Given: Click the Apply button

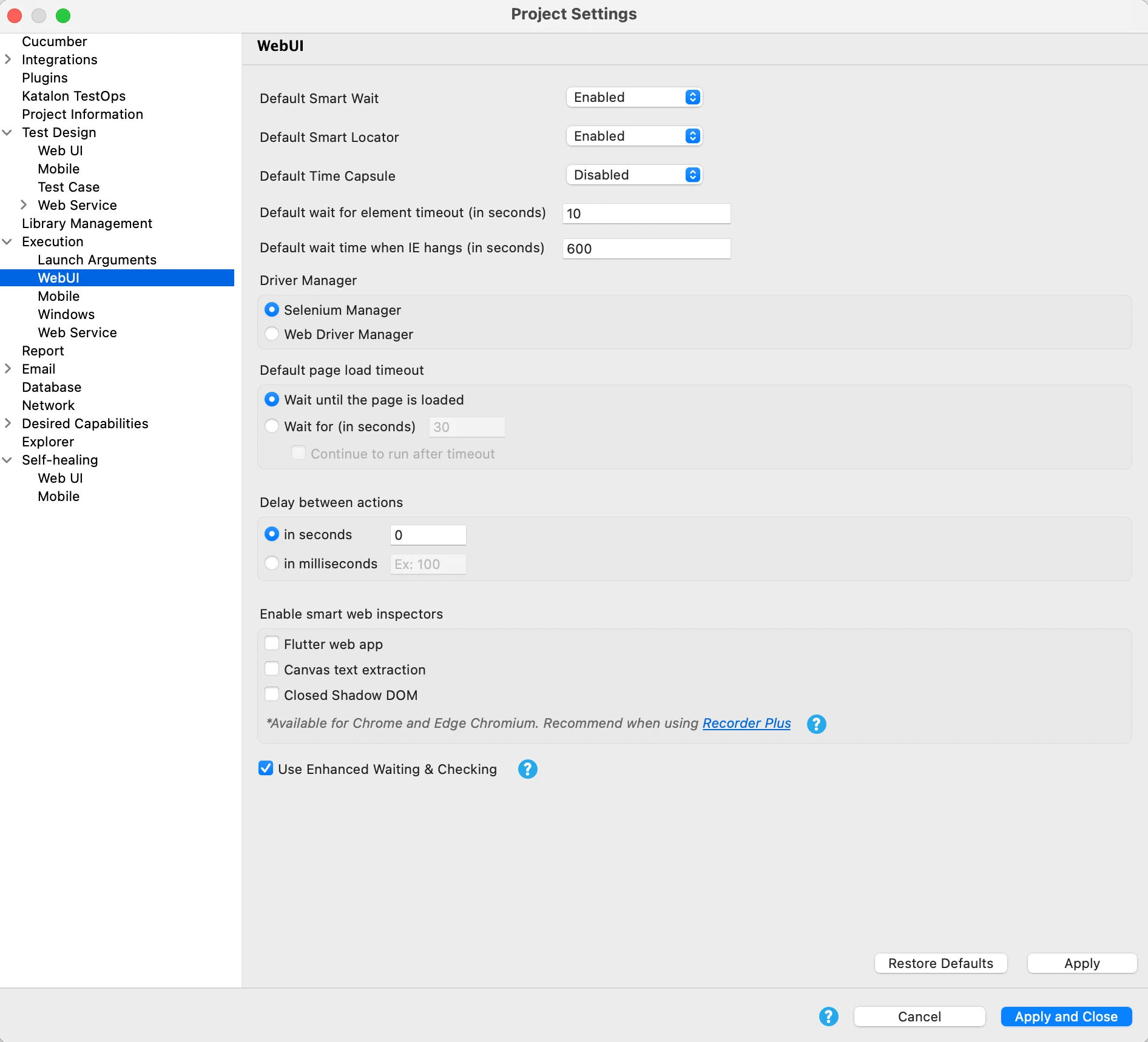Looking at the screenshot, I should pyautogui.click(x=1082, y=963).
